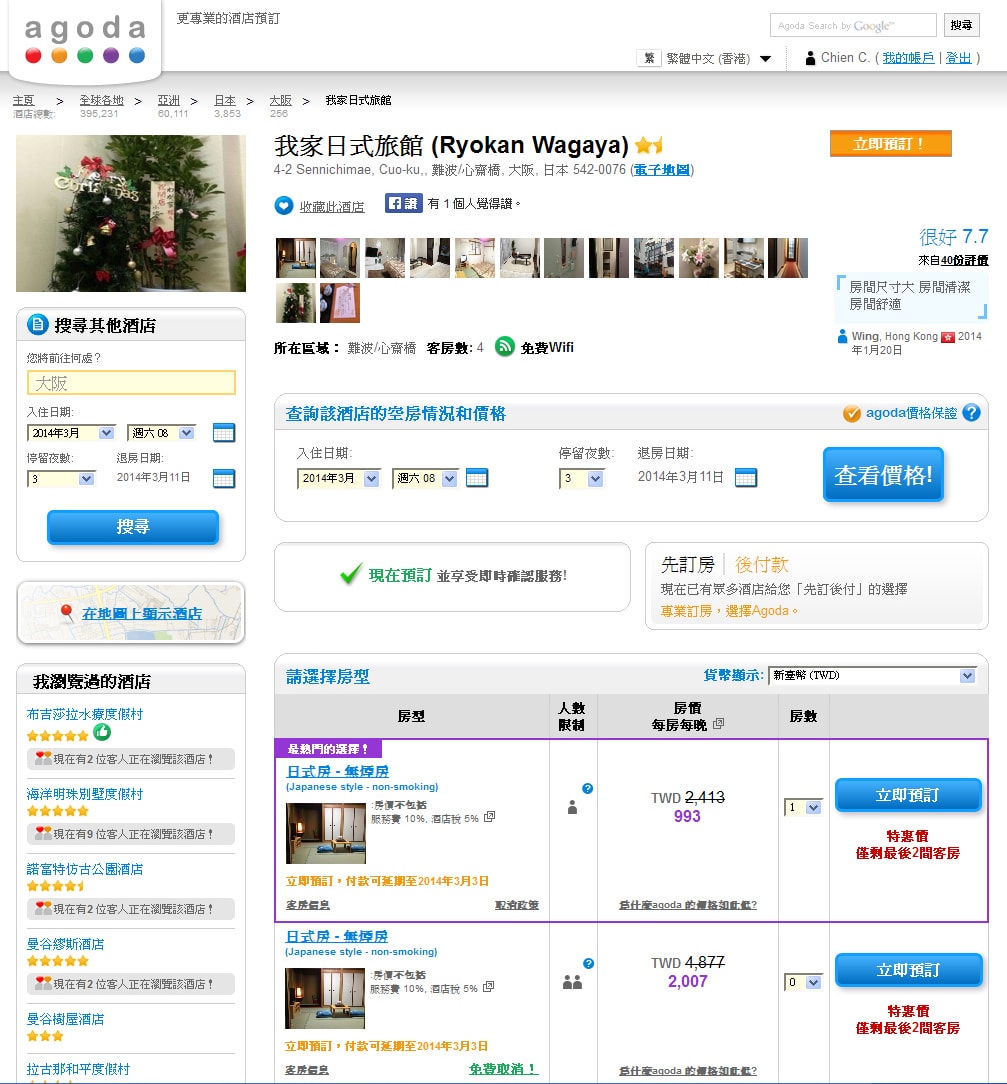Click the heart icon to save this hotel
Viewport: 1007px width, 1084px height.
pyautogui.click(x=284, y=205)
